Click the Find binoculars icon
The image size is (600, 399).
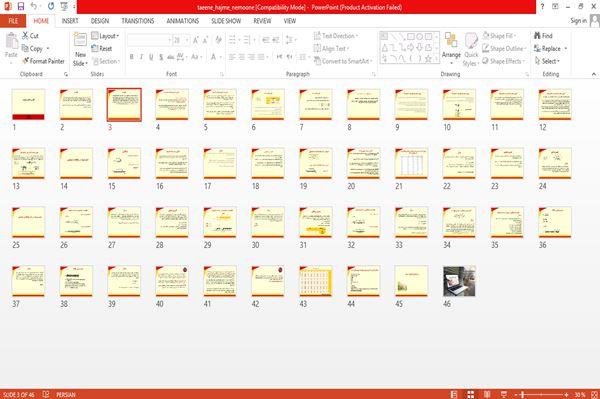[x=537, y=36]
